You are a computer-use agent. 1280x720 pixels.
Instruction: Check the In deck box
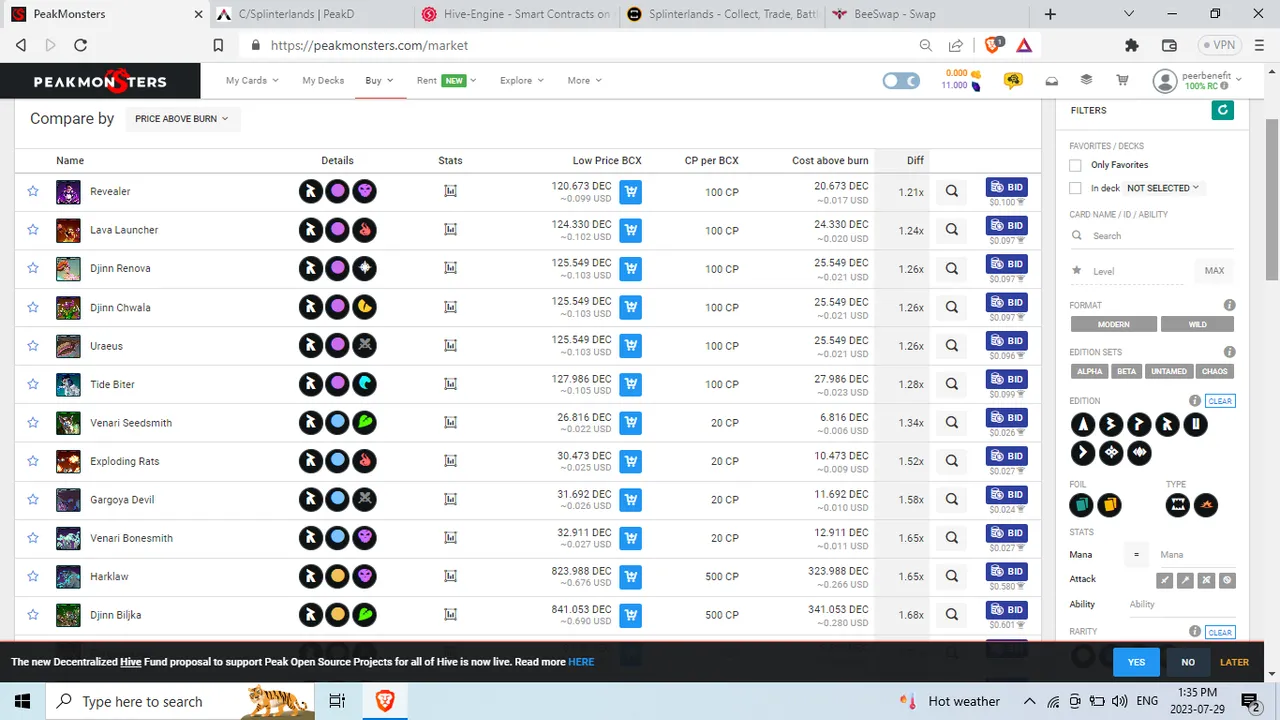point(1075,188)
